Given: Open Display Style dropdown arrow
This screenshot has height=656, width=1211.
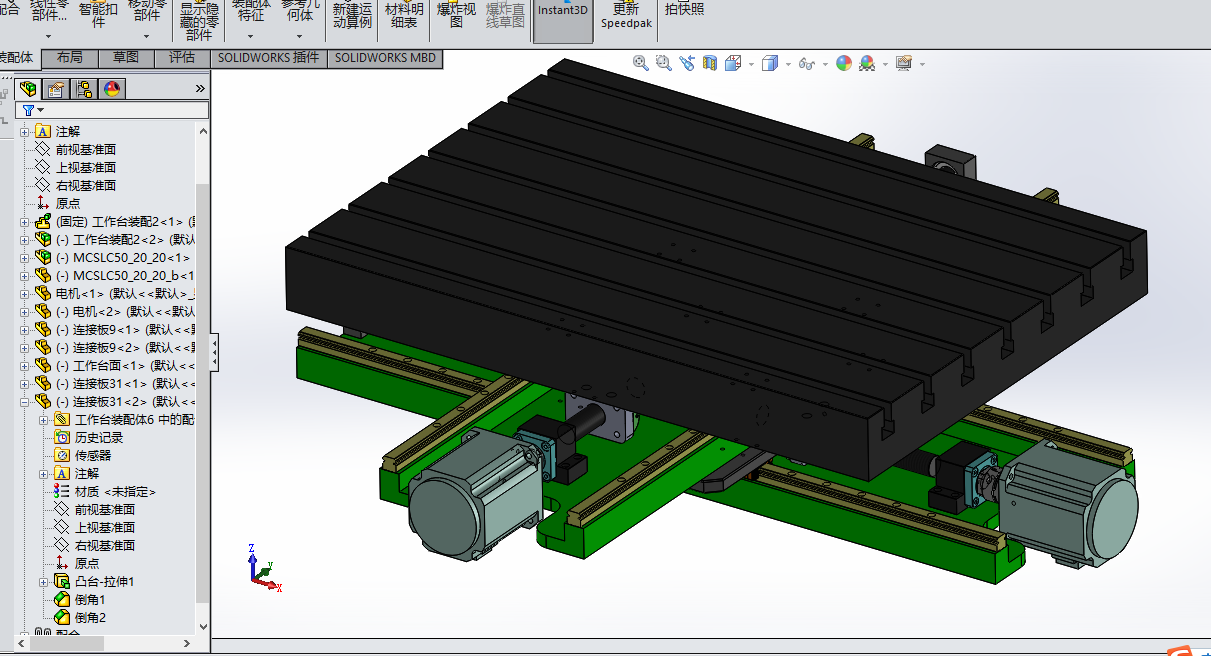Looking at the screenshot, I should click(788, 64).
